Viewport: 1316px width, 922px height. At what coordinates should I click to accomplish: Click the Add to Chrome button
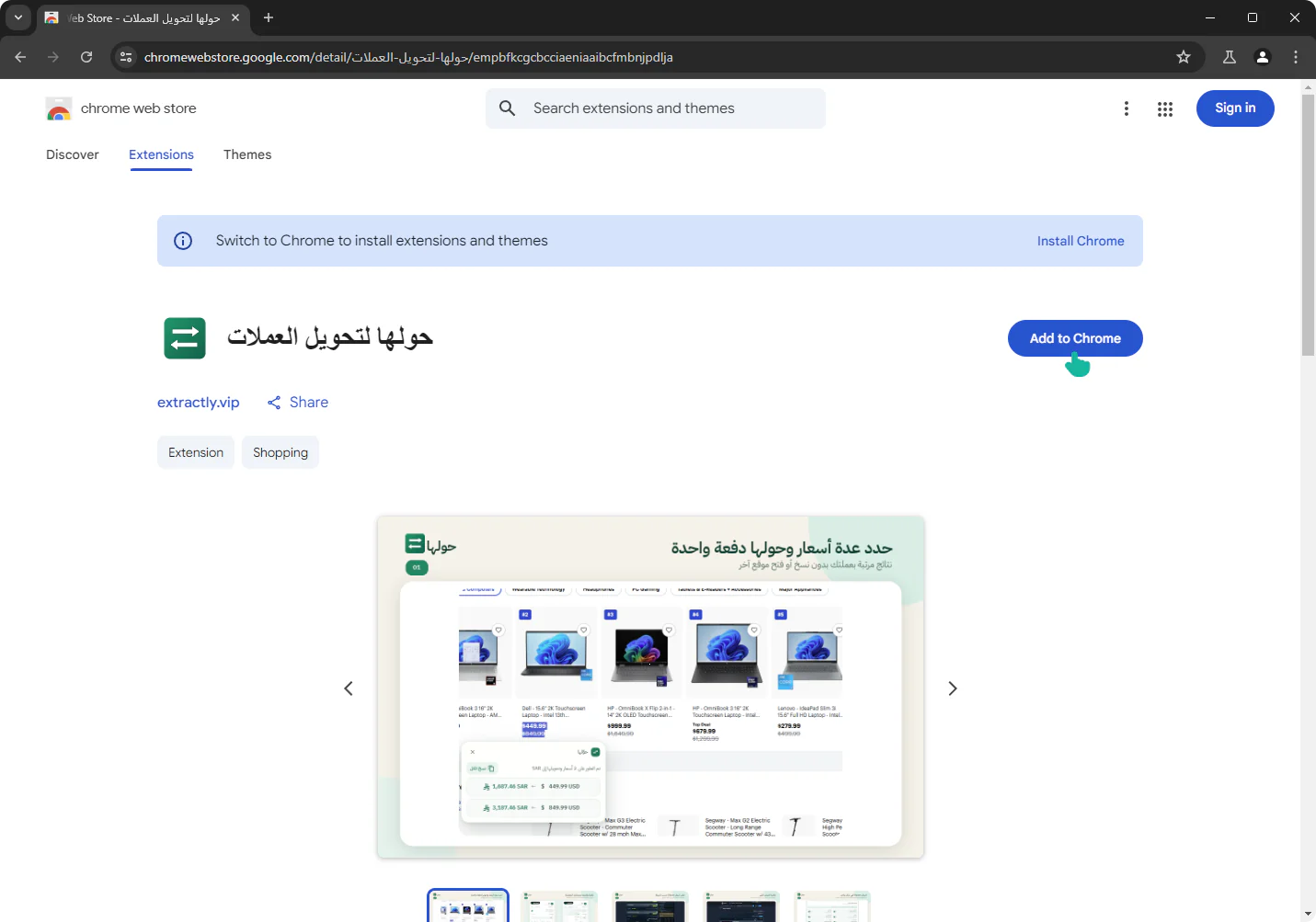click(x=1075, y=338)
